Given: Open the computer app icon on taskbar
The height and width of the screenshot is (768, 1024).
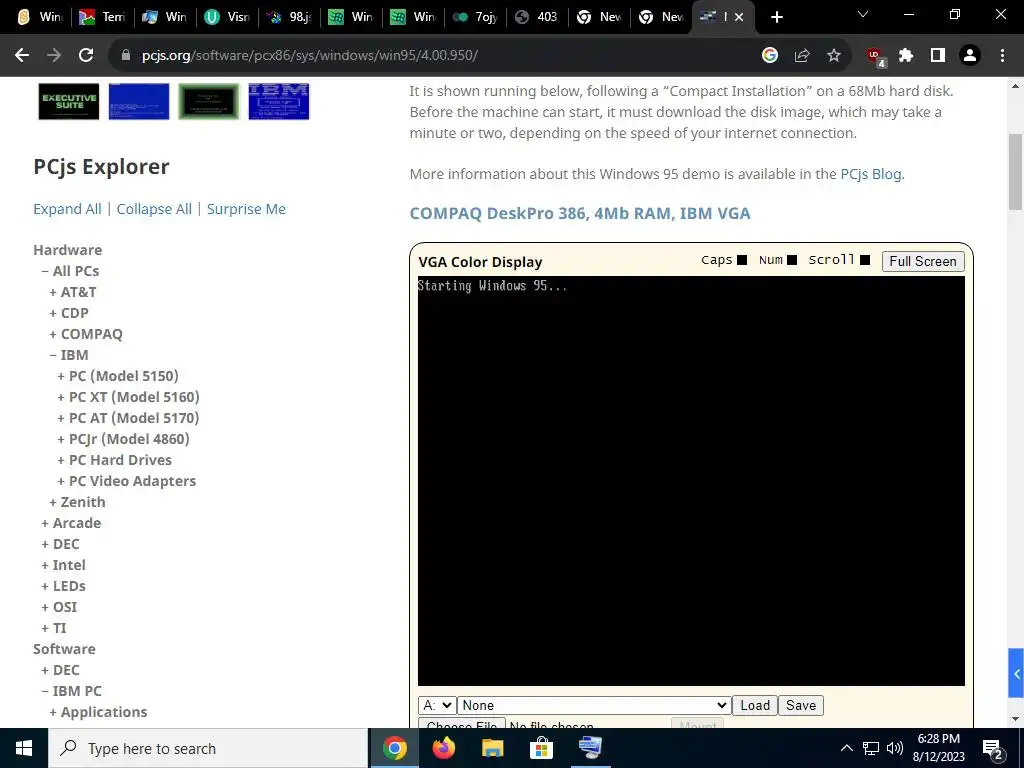Looking at the screenshot, I should 590,748.
